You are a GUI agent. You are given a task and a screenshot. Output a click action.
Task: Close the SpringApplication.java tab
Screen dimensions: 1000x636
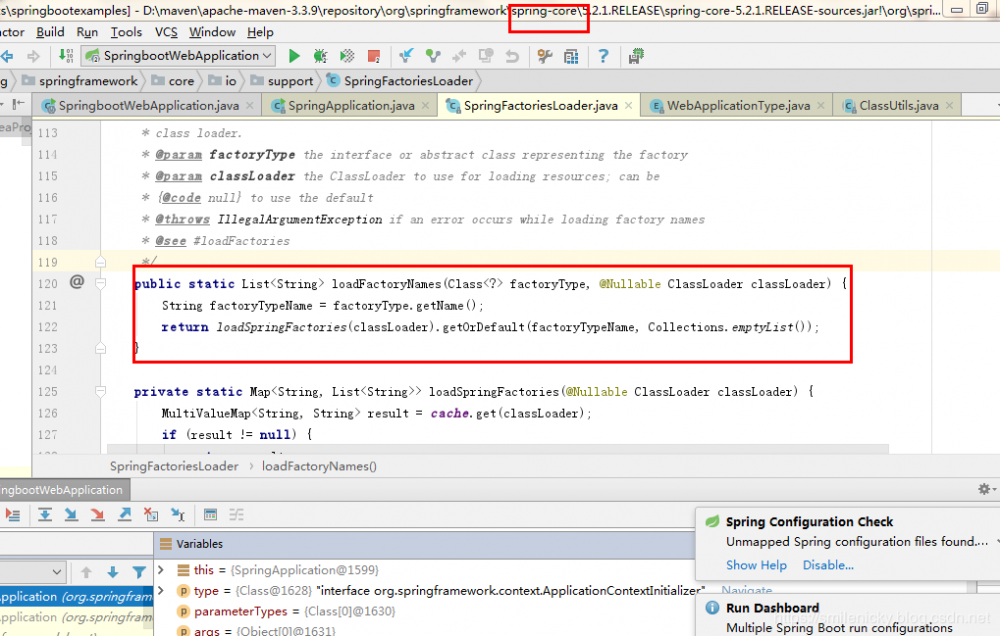pos(425,106)
